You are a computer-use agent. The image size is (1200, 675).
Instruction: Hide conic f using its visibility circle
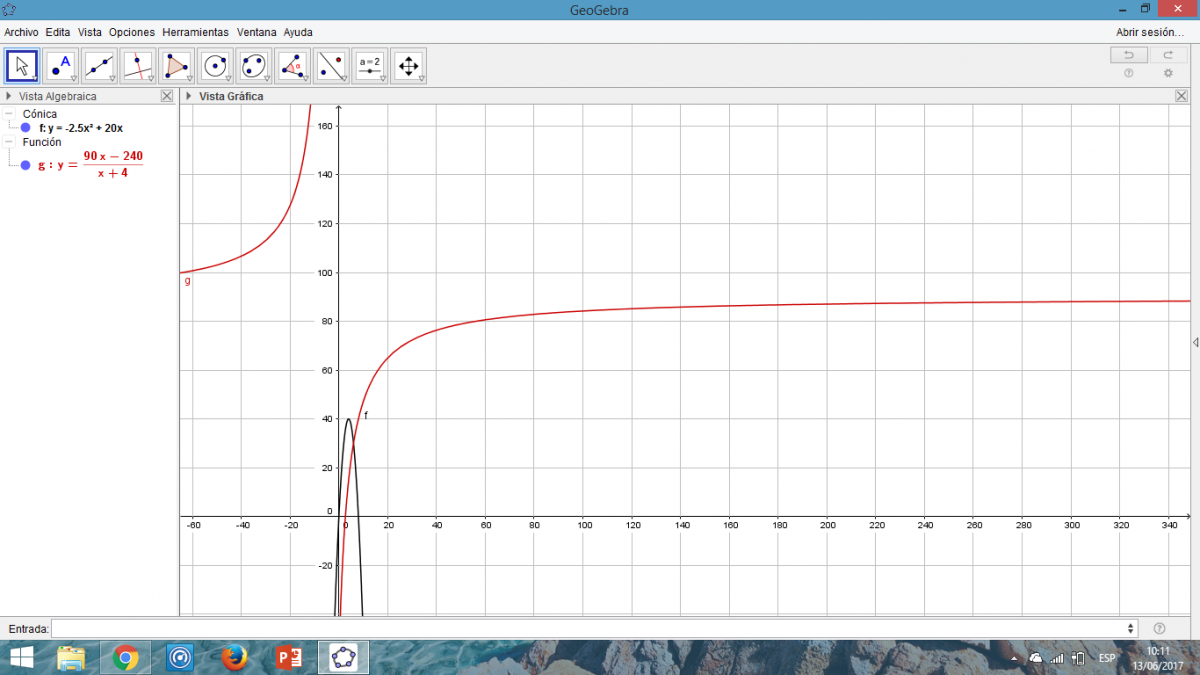point(26,128)
